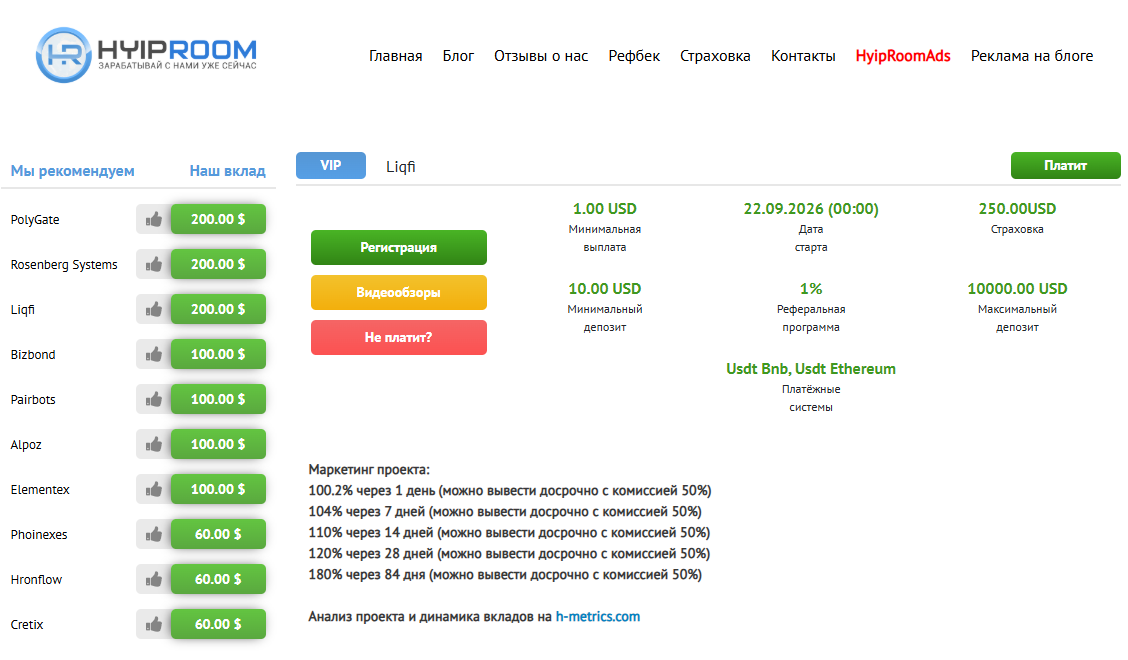Click thumbs-up icon next to Hronflow
The image size is (1128, 660).
click(x=154, y=579)
